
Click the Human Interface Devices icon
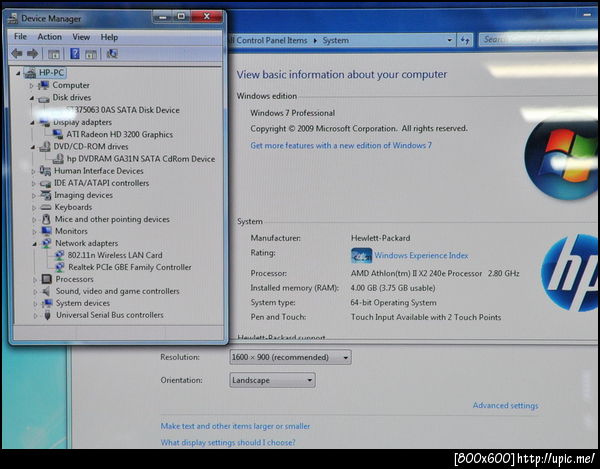45,171
